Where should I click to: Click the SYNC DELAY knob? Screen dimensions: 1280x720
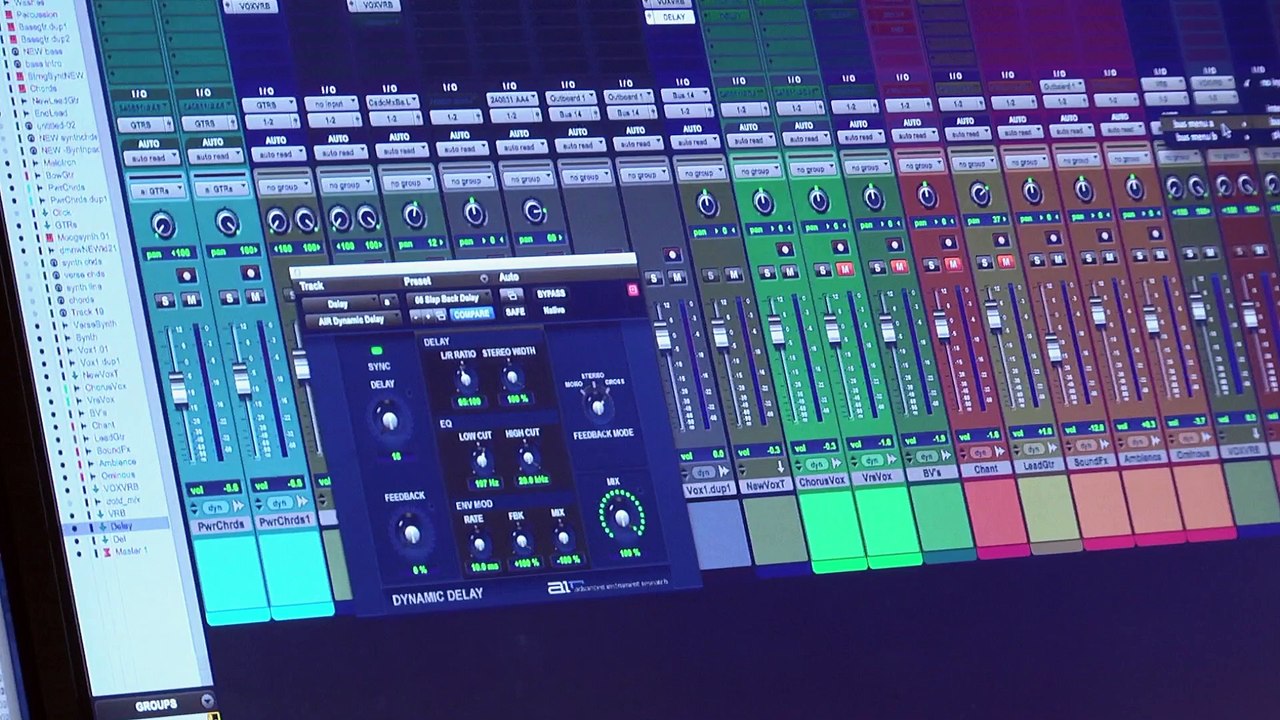[388, 419]
